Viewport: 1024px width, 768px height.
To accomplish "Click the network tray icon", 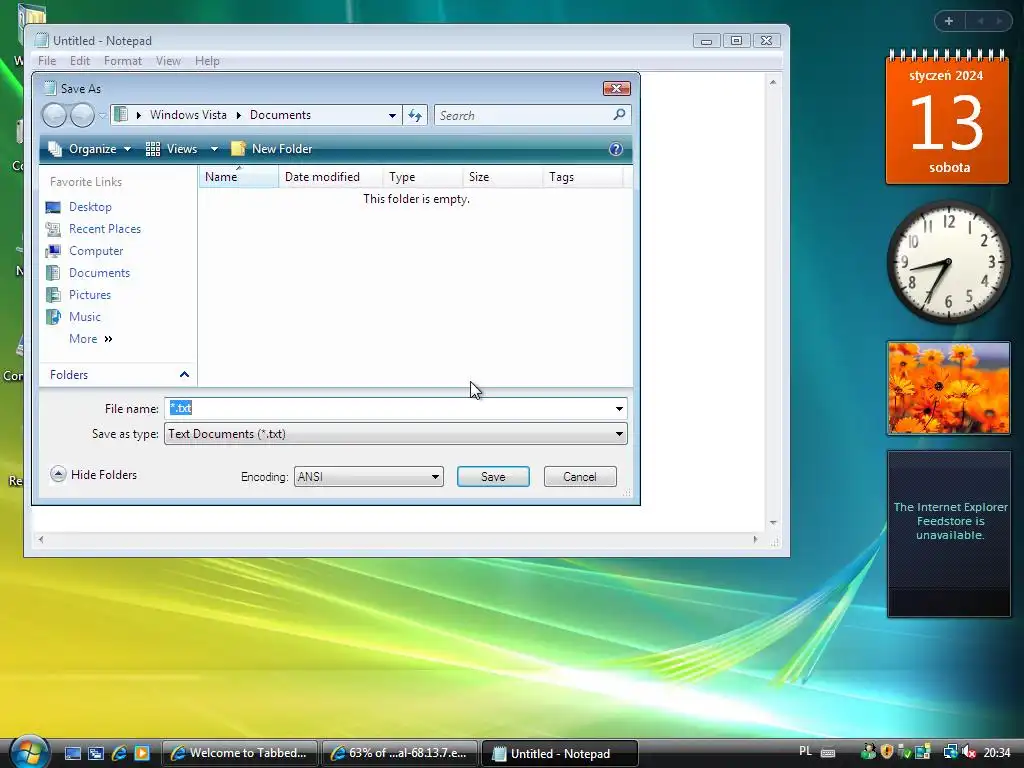I will click(950, 753).
